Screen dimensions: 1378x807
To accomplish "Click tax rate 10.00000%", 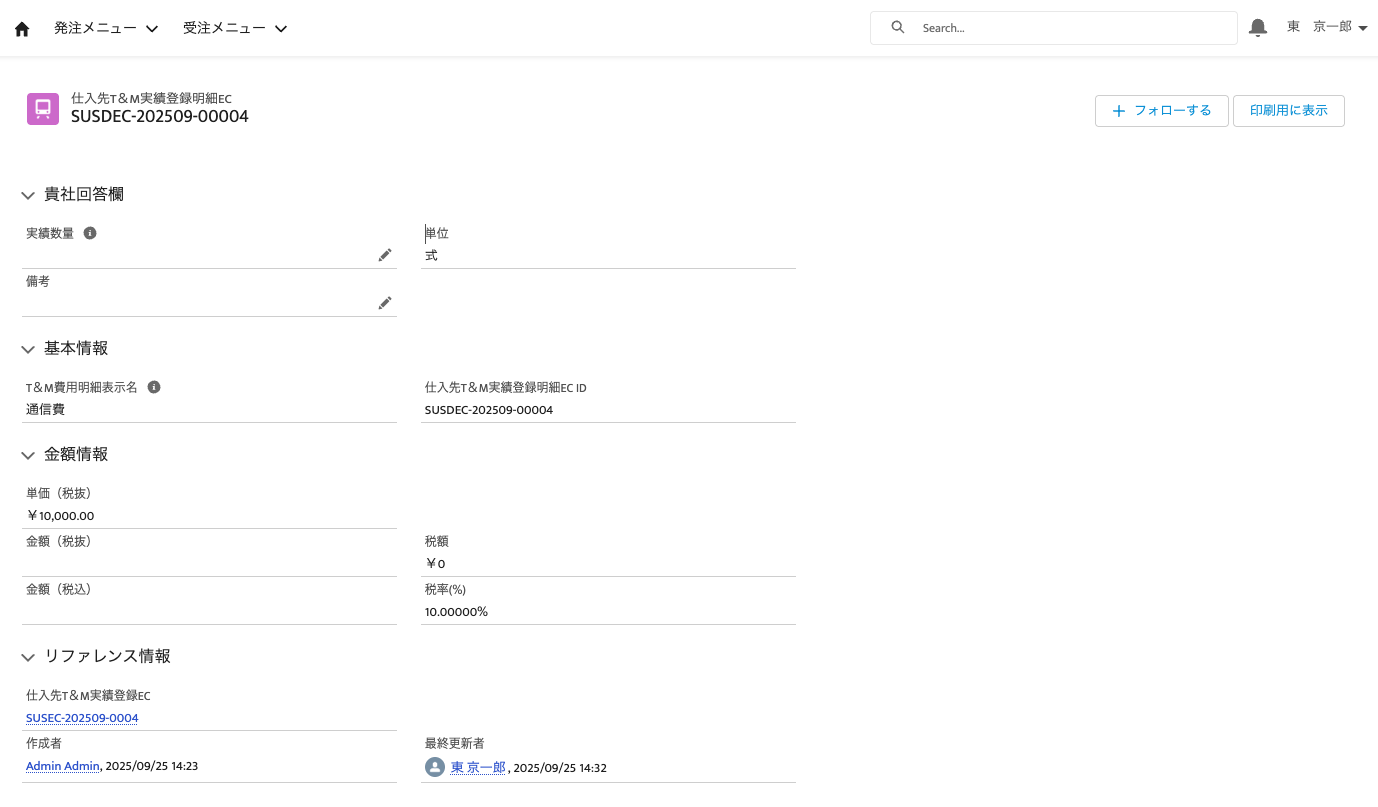I will [x=456, y=612].
